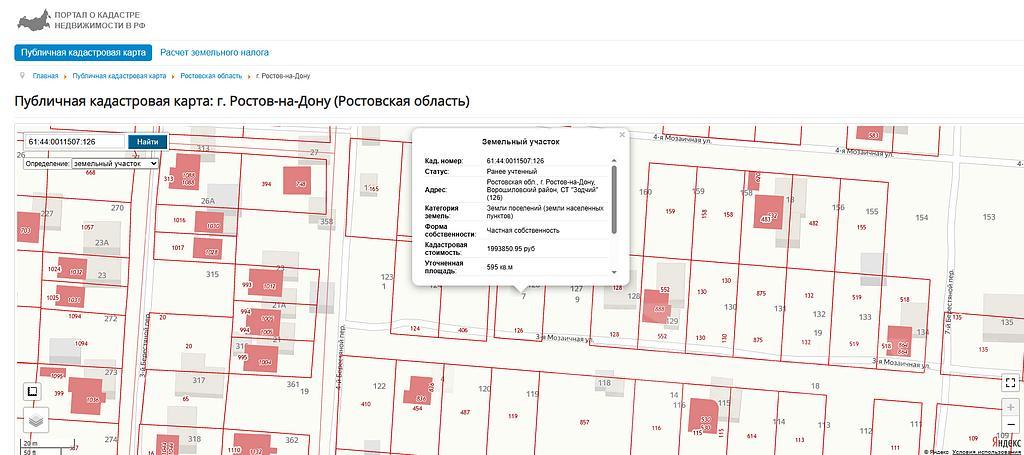Activate the ruler measurement tool on map
Image resolution: width=1024 pixels, height=455 pixels.
coord(32,391)
